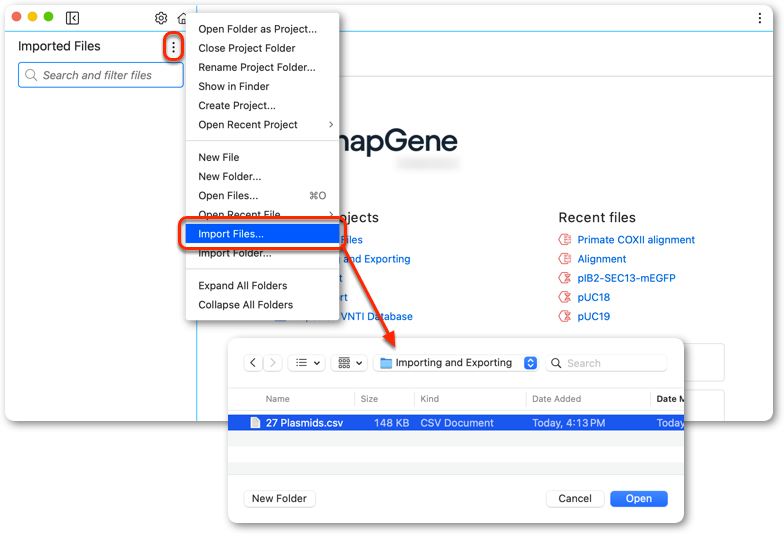Screen dimensions: 784x537
Task: Choose Rename Project Folder…
Action: tap(262, 67)
